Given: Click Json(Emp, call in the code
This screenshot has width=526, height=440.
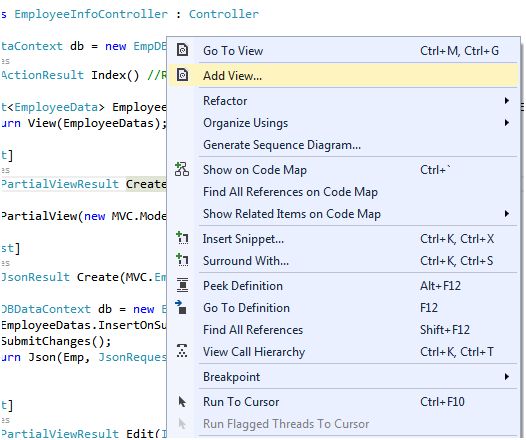Looking at the screenshot, I should coord(59,357).
